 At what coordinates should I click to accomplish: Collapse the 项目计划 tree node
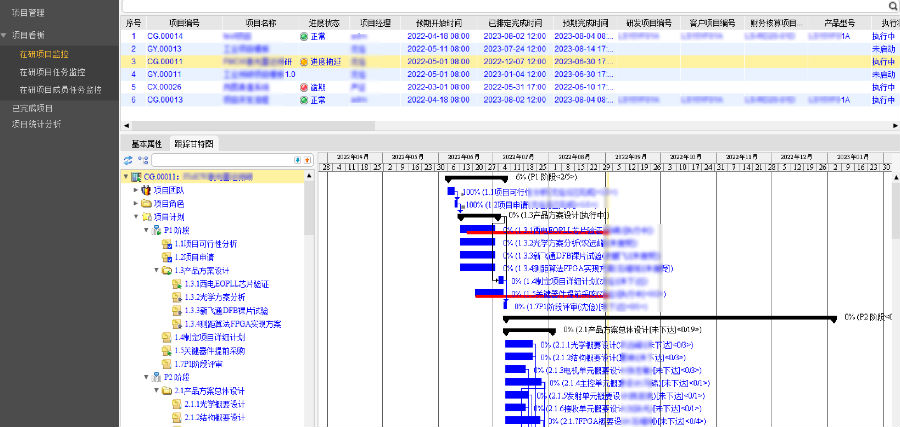135,216
